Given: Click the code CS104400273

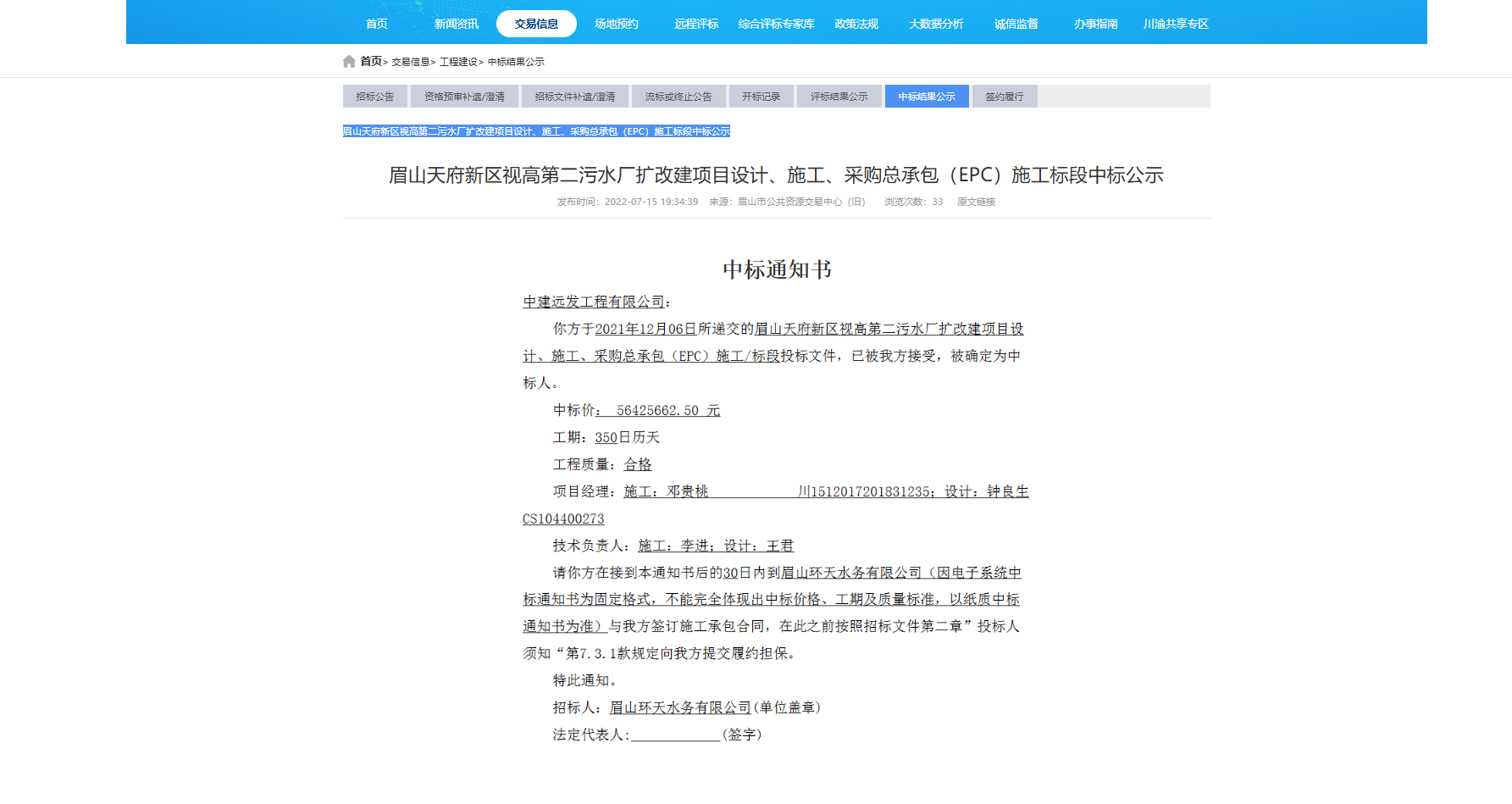Looking at the screenshot, I should [563, 519].
